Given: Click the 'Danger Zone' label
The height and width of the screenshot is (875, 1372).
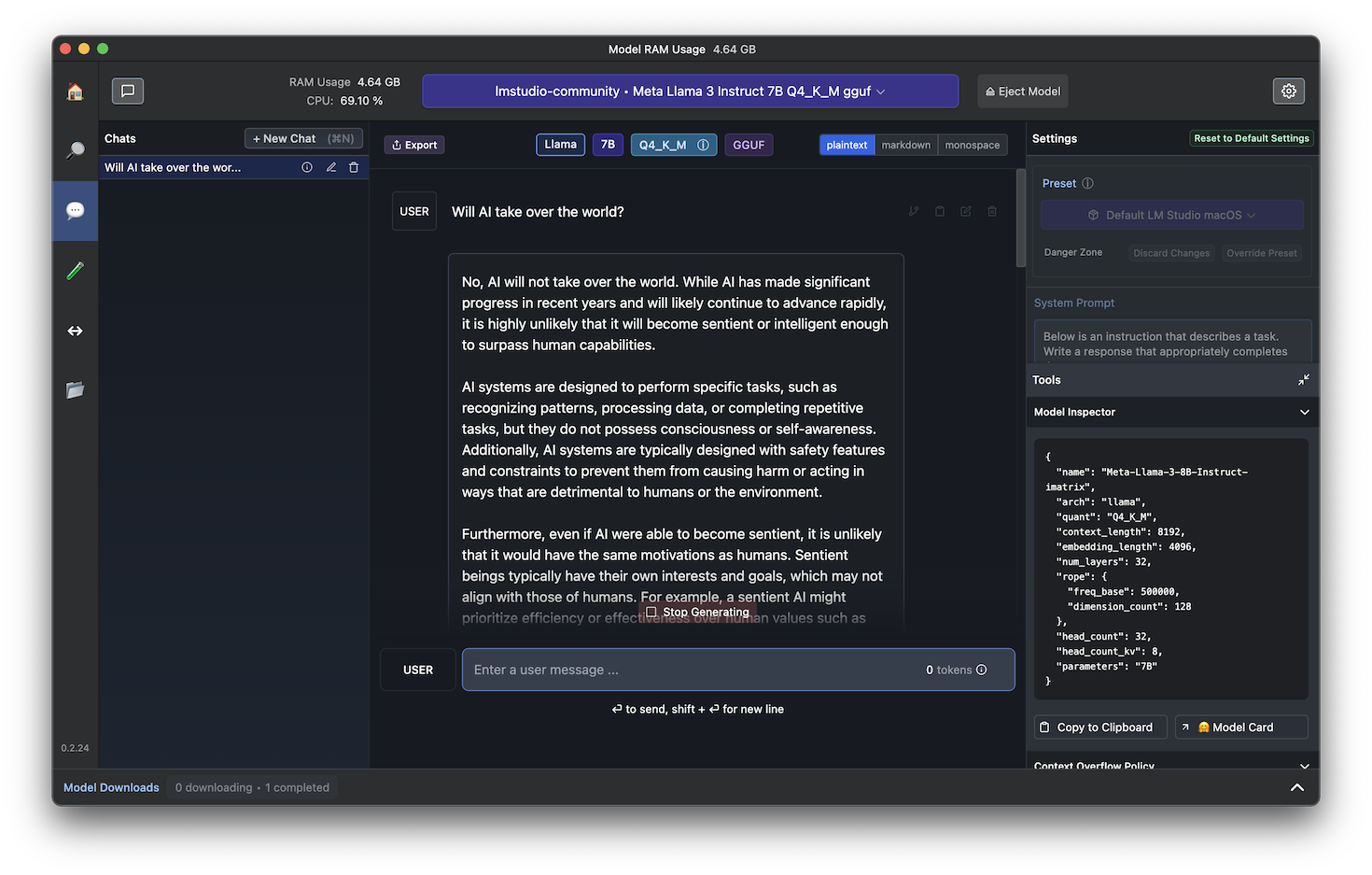Looking at the screenshot, I should (x=1073, y=252).
